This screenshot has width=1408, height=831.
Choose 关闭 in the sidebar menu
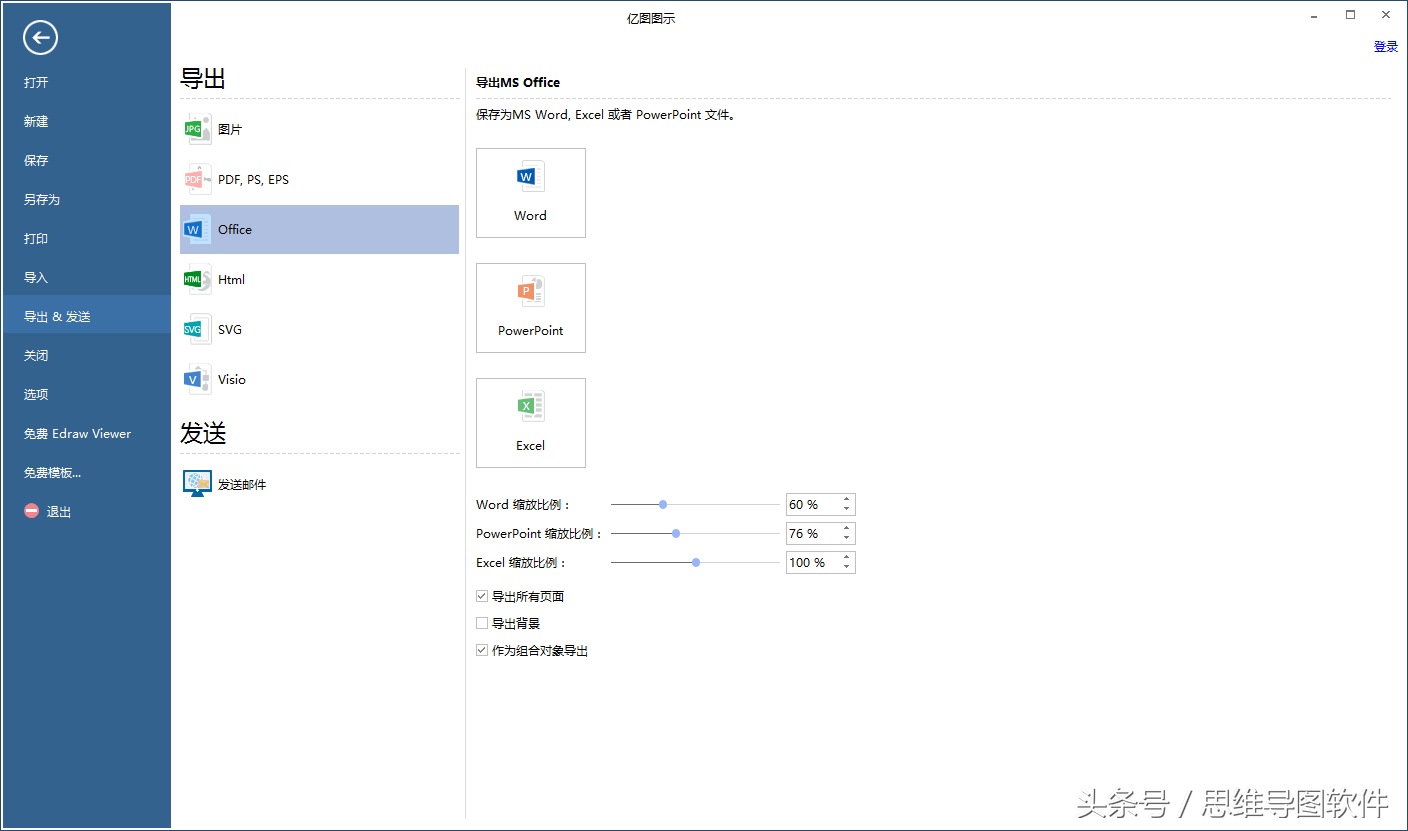point(86,355)
